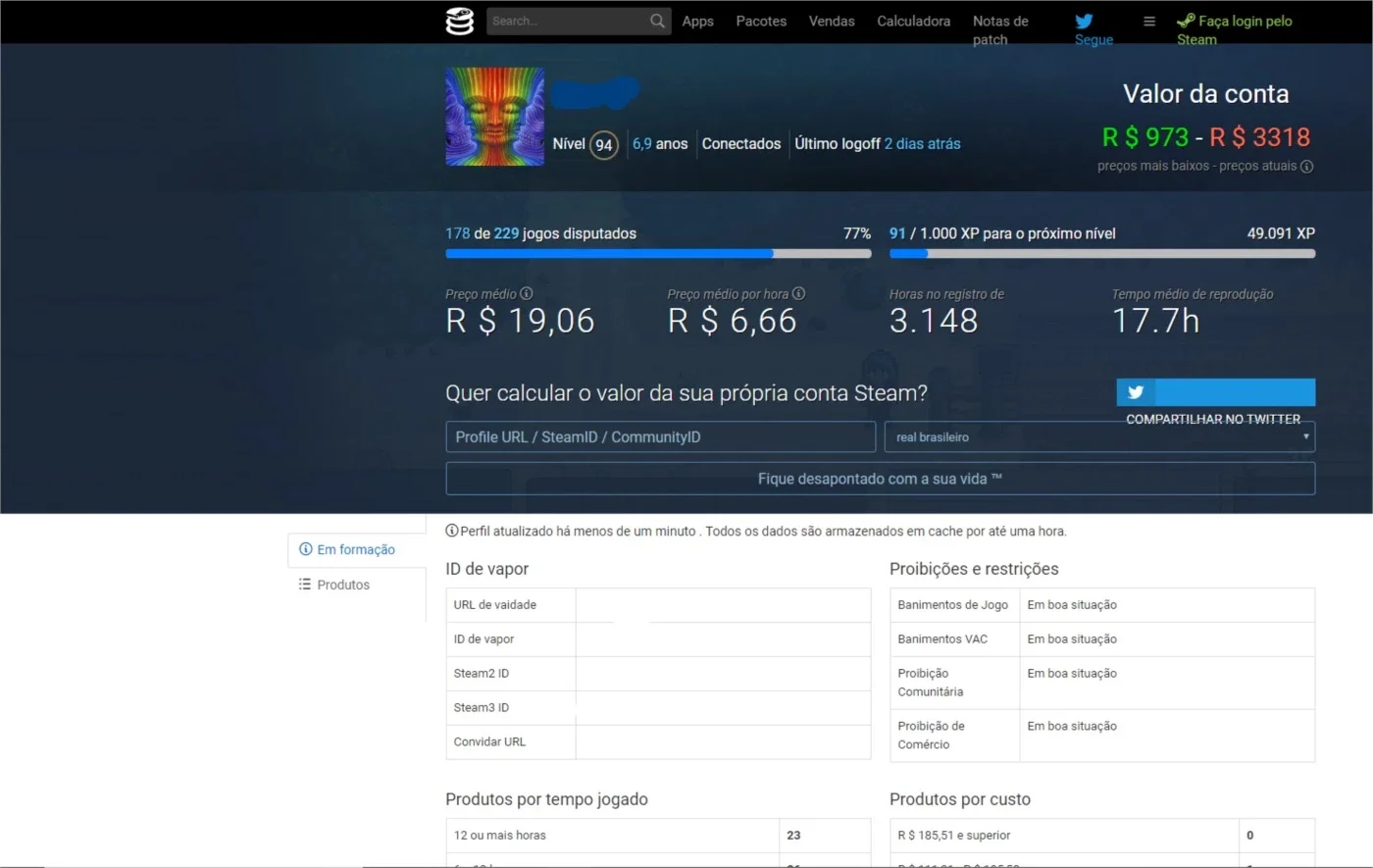Click the R$ 3318 current price value
Image resolution: width=1373 pixels, height=868 pixels.
coord(1260,137)
